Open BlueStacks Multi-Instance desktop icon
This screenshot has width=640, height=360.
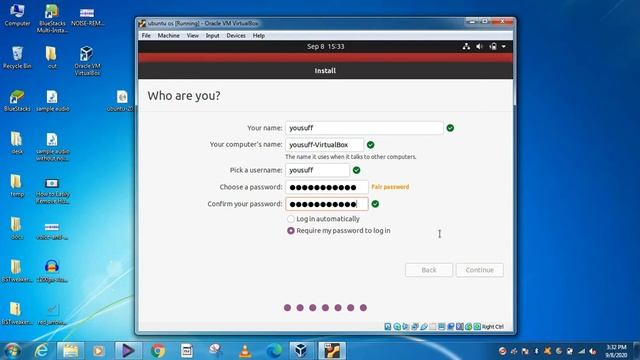52,18
